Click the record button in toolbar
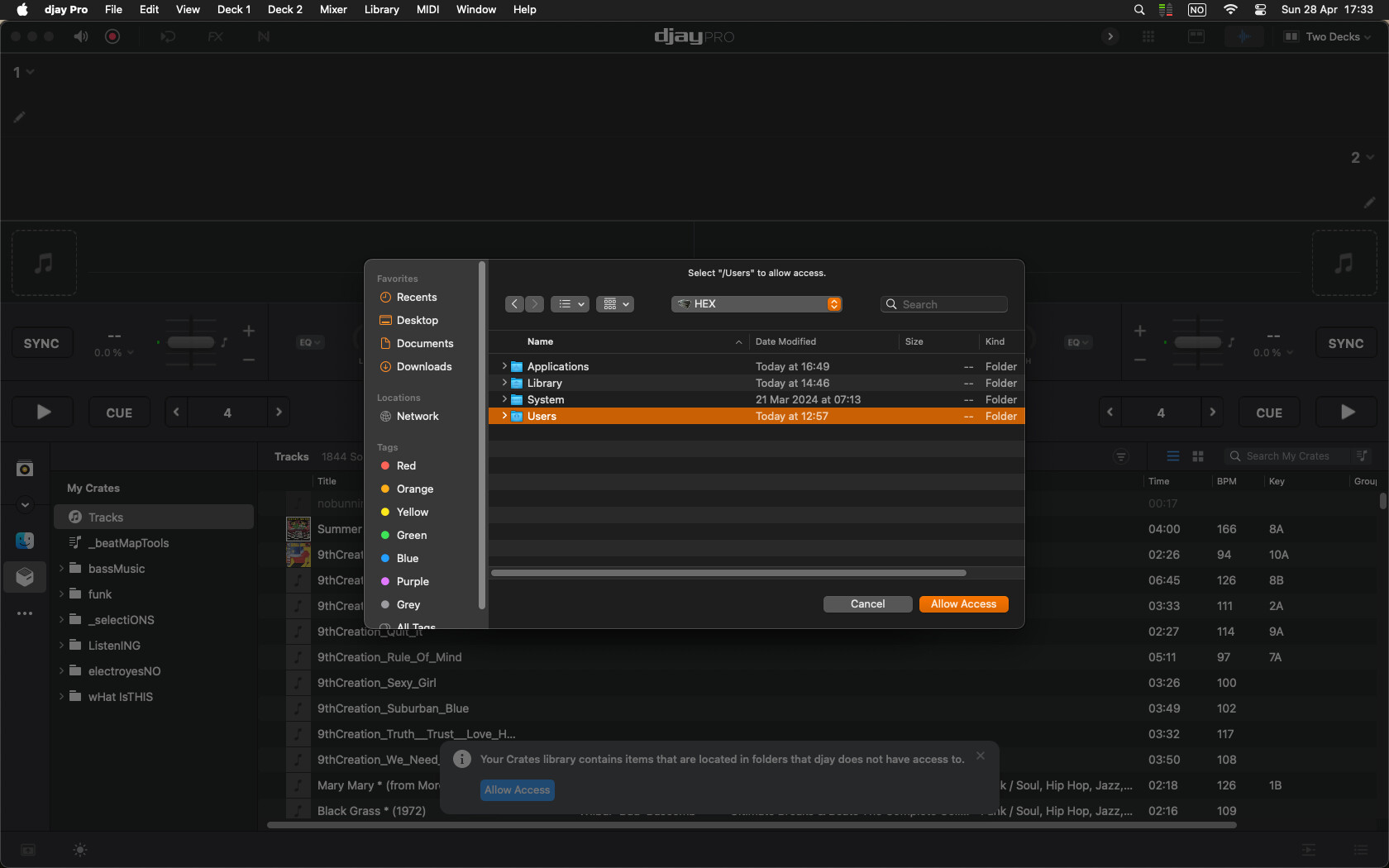This screenshot has width=1389, height=868. 112,36
